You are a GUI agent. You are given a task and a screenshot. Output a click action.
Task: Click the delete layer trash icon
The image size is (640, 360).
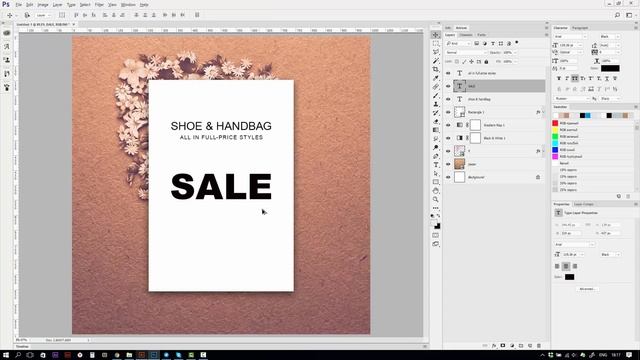539,346
